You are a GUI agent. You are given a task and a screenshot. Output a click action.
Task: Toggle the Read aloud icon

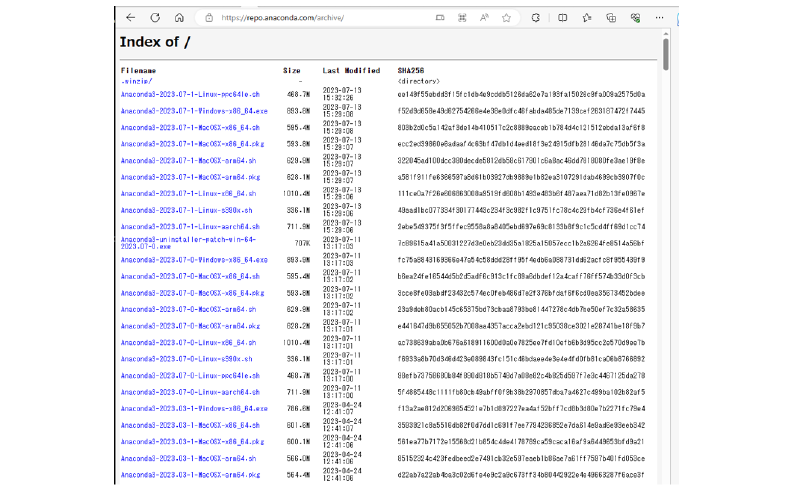(x=485, y=17)
